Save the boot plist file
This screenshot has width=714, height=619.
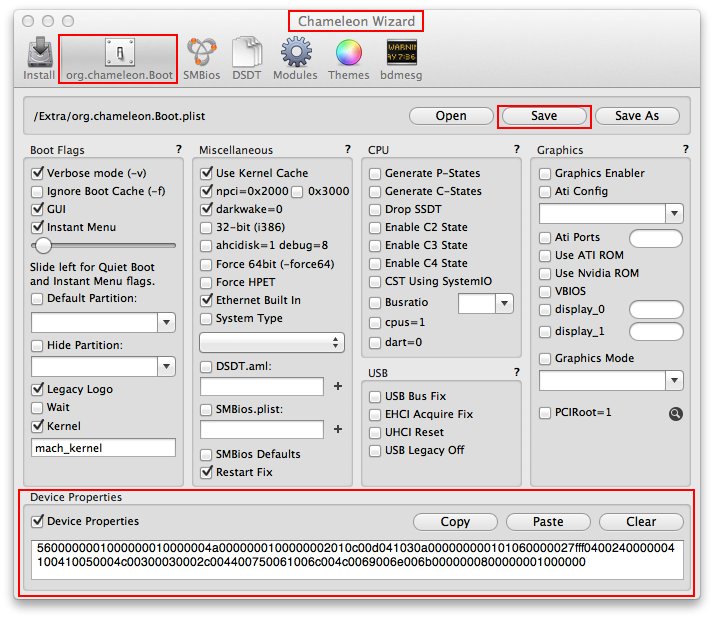(x=544, y=116)
